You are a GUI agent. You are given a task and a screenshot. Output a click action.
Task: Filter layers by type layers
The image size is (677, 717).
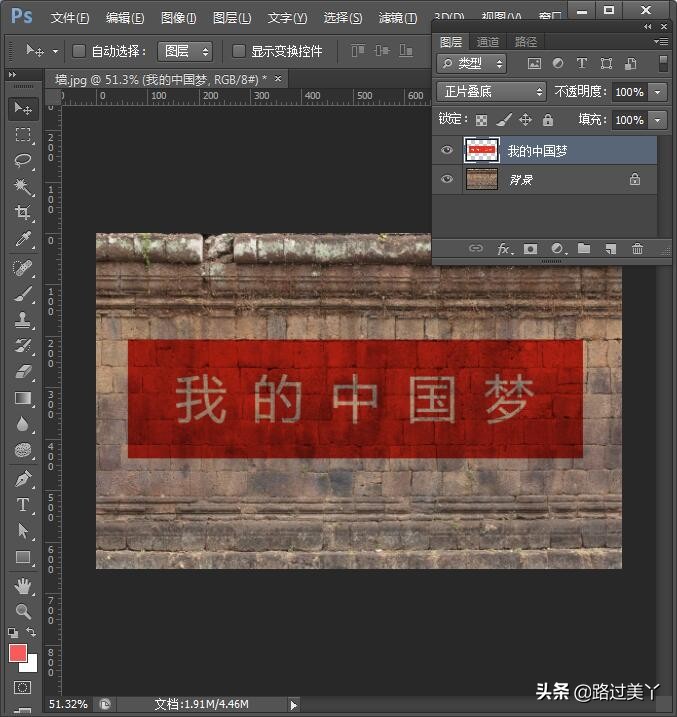pos(582,63)
